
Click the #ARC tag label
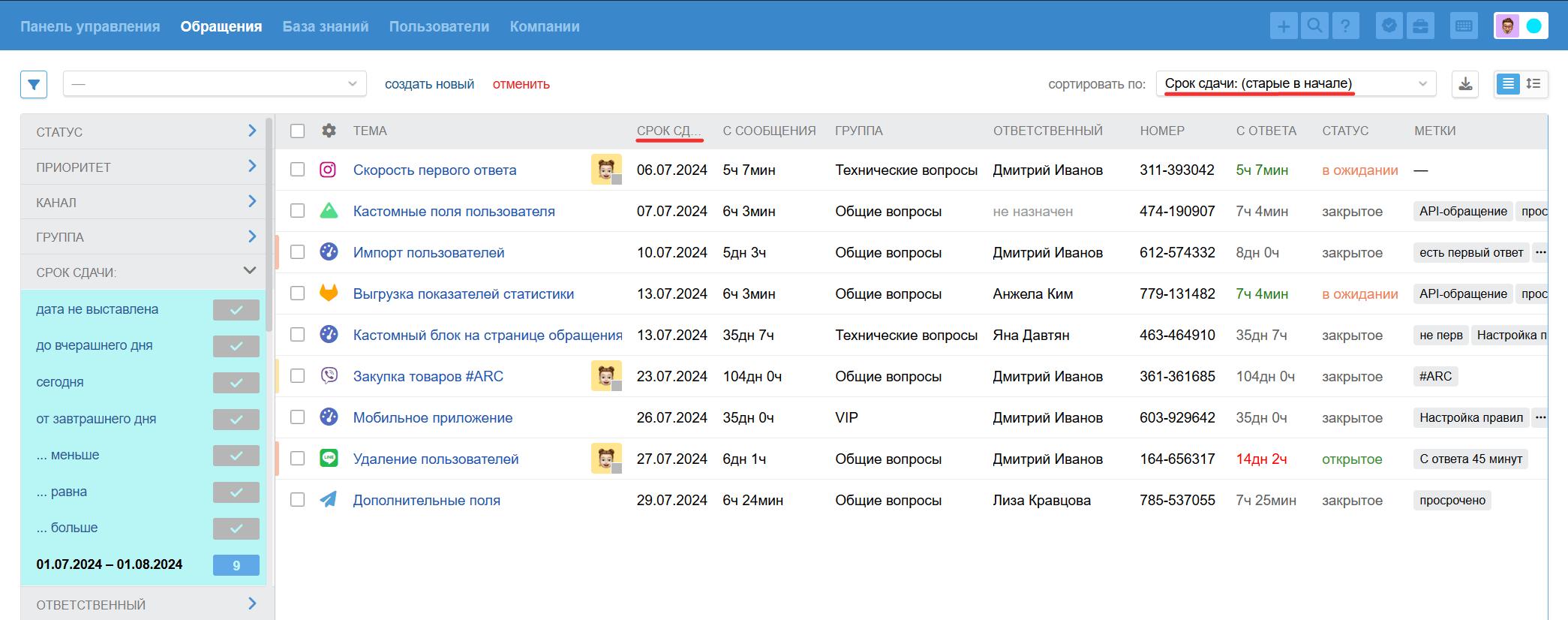(x=1435, y=376)
